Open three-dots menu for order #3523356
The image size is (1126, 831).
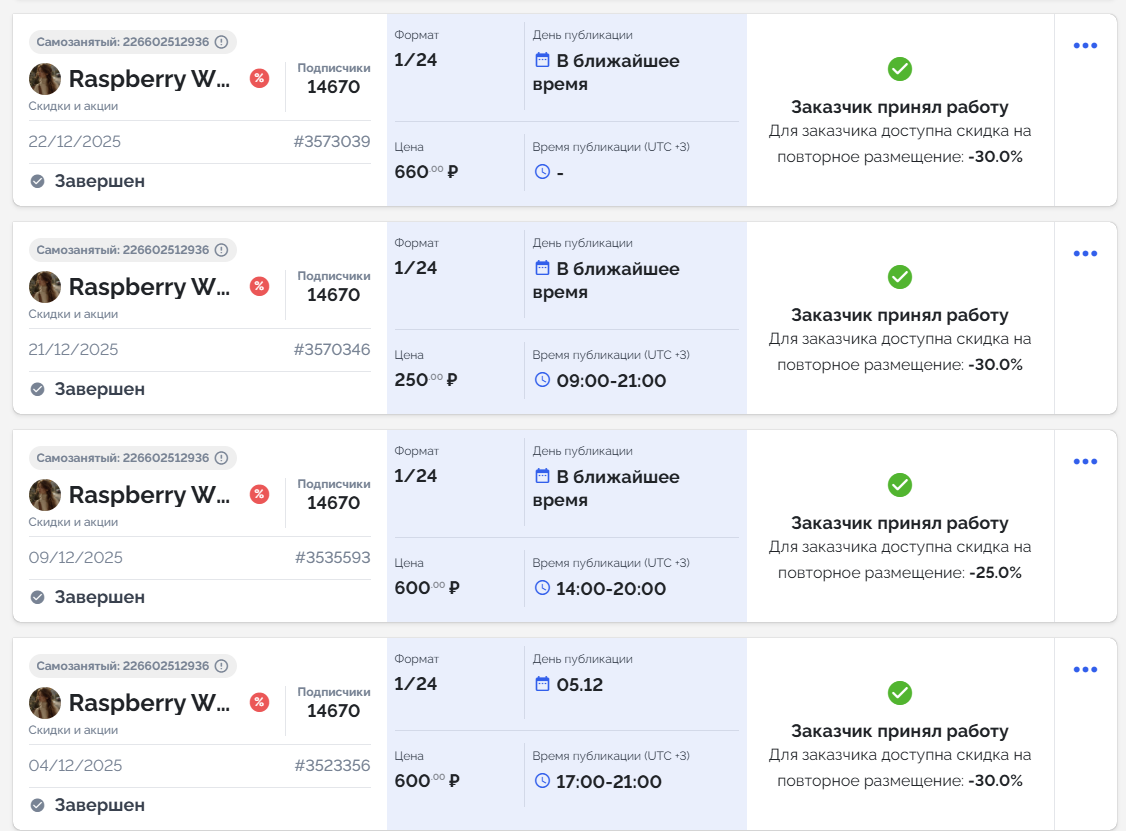tap(1085, 669)
